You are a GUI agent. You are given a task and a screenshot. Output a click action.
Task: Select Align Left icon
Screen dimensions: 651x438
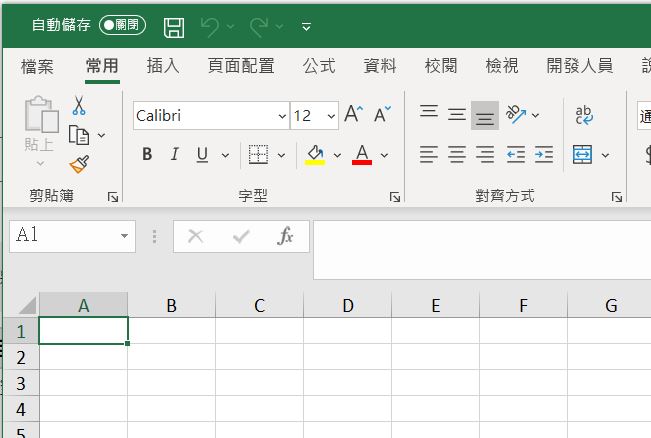click(x=429, y=154)
